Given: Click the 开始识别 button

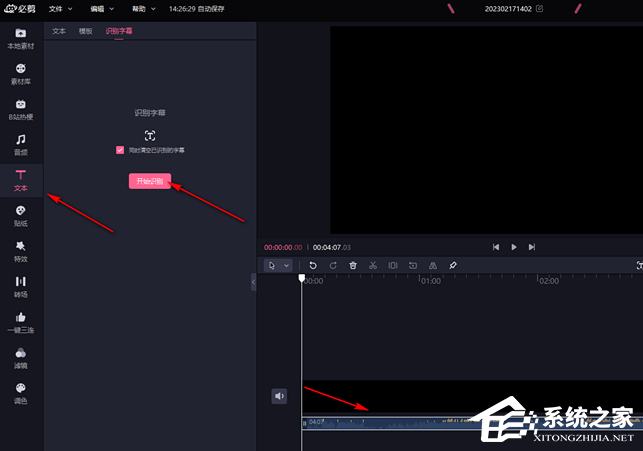Looking at the screenshot, I should [150, 181].
